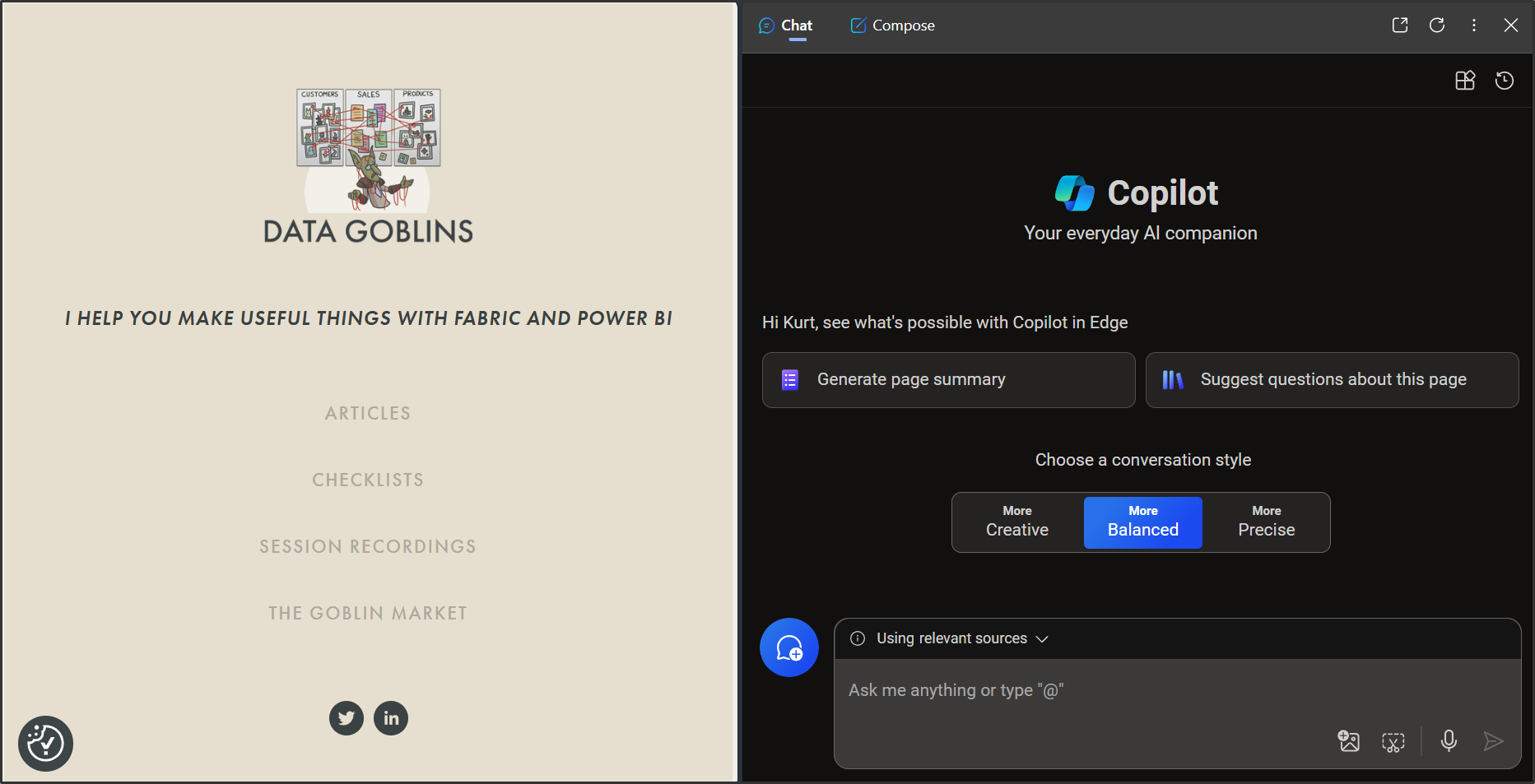Screen dimensions: 1535x784
Task: Use the screenshot capture icon in Copilot
Action: point(1393,741)
